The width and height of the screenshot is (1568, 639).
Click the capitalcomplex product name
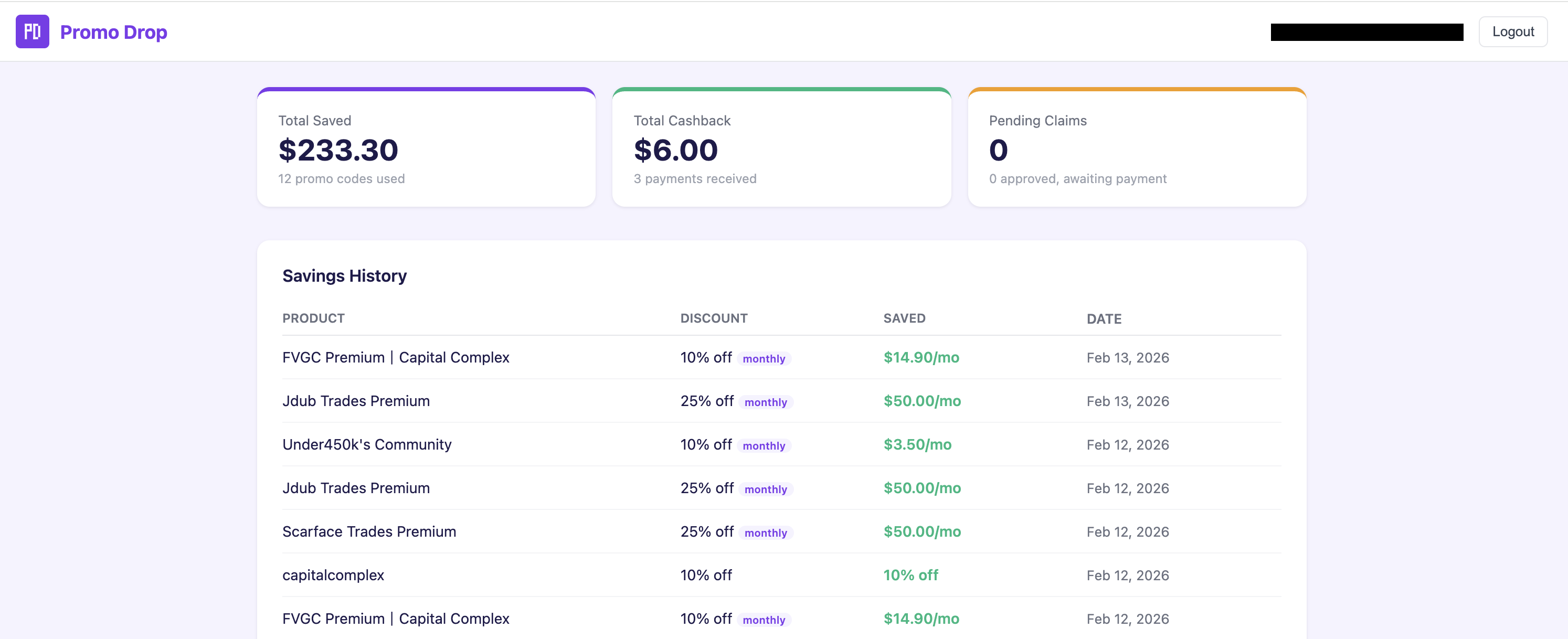(333, 574)
